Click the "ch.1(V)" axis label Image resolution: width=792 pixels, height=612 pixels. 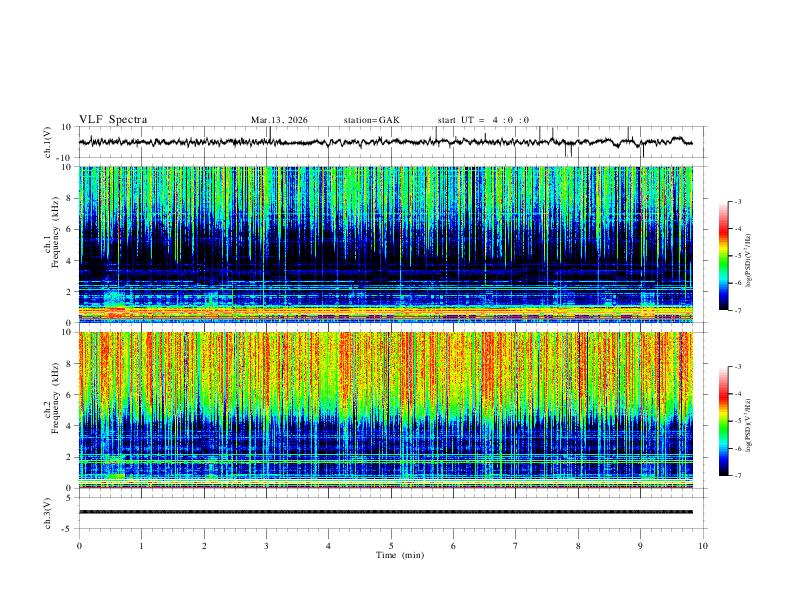tap(48, 142)
